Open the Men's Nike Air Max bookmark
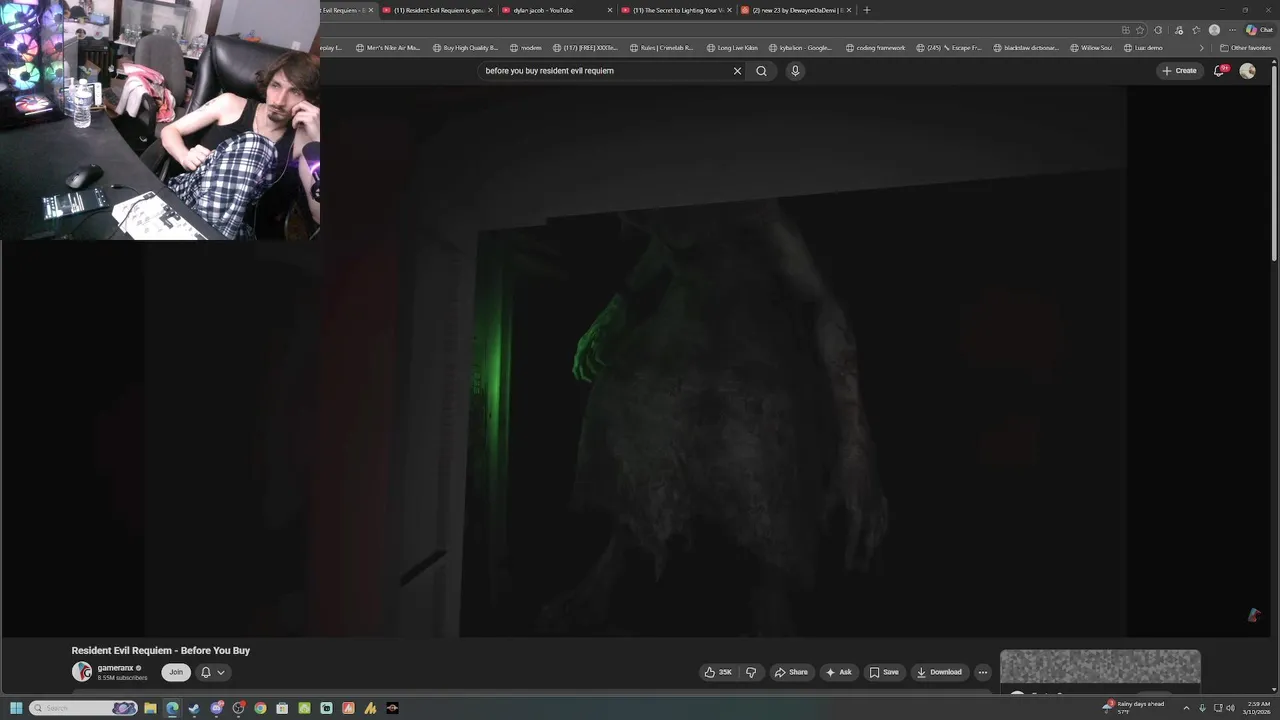 (x=388, y=48)
